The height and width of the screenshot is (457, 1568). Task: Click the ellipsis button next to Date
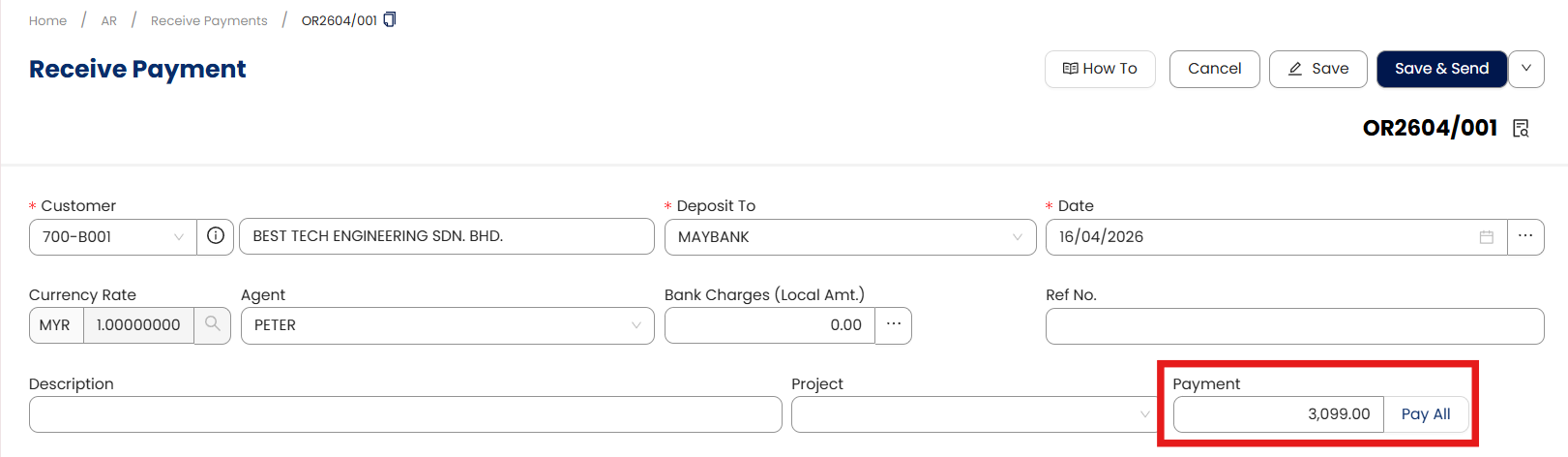(x=1525, y=236)
